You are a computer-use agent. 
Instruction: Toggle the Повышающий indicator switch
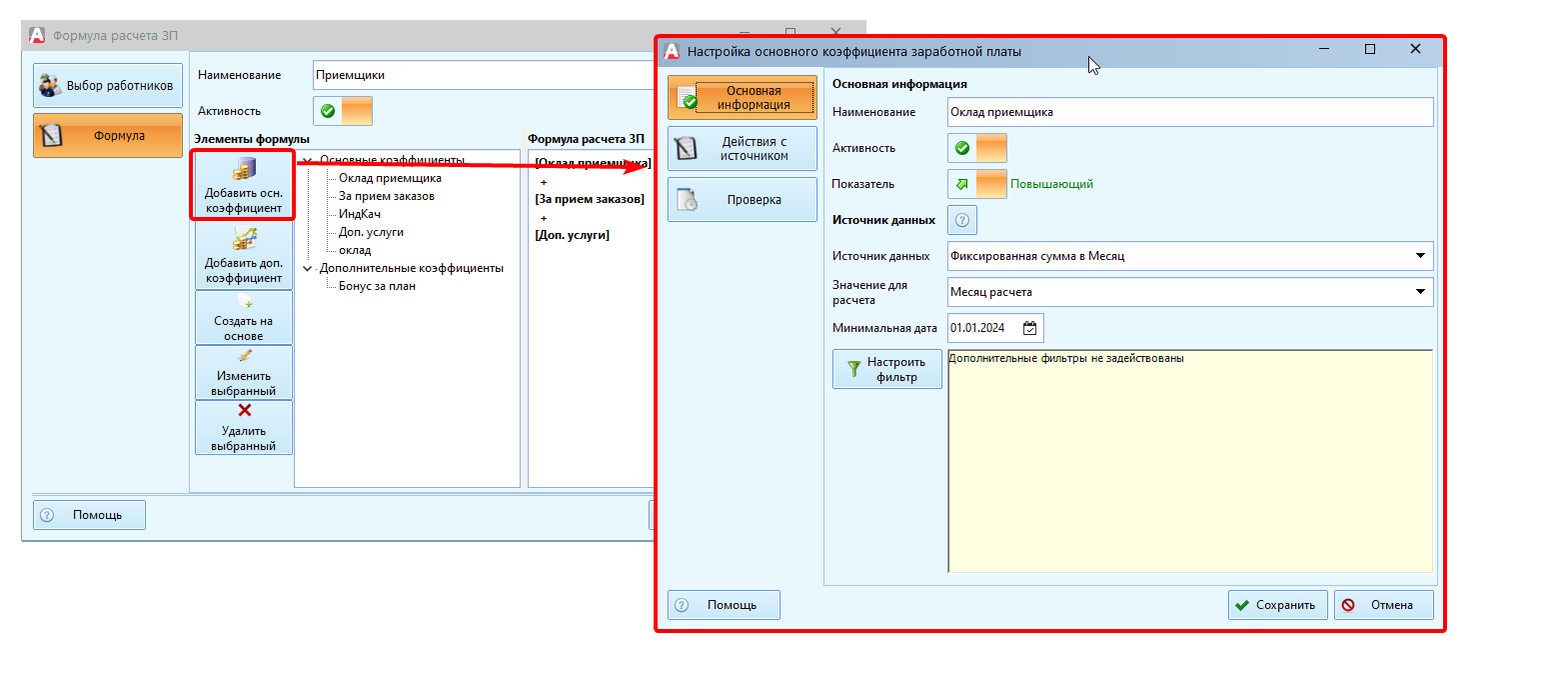tap(976, 184)
